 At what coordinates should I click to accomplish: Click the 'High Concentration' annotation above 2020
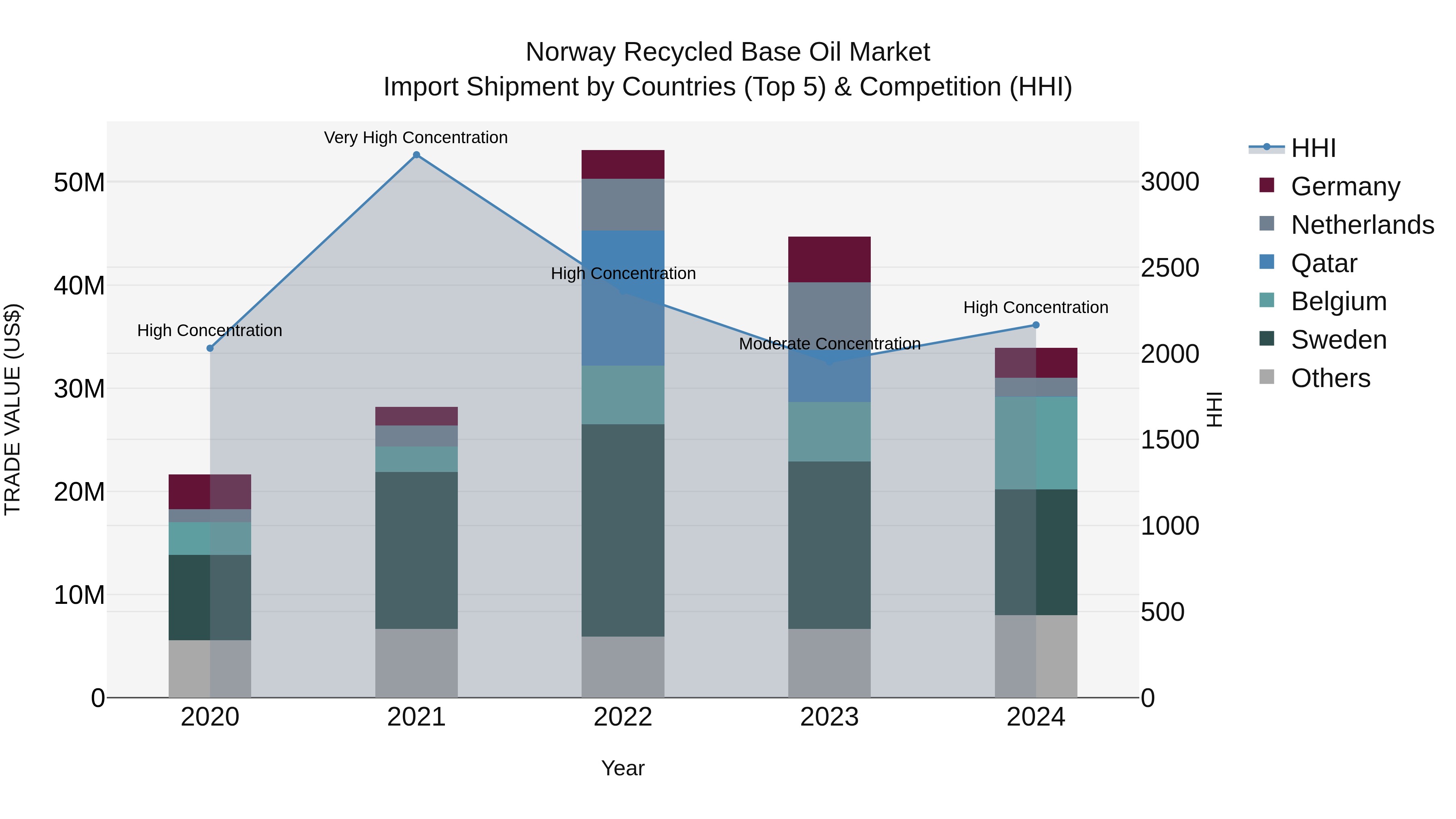click(210, 331)
